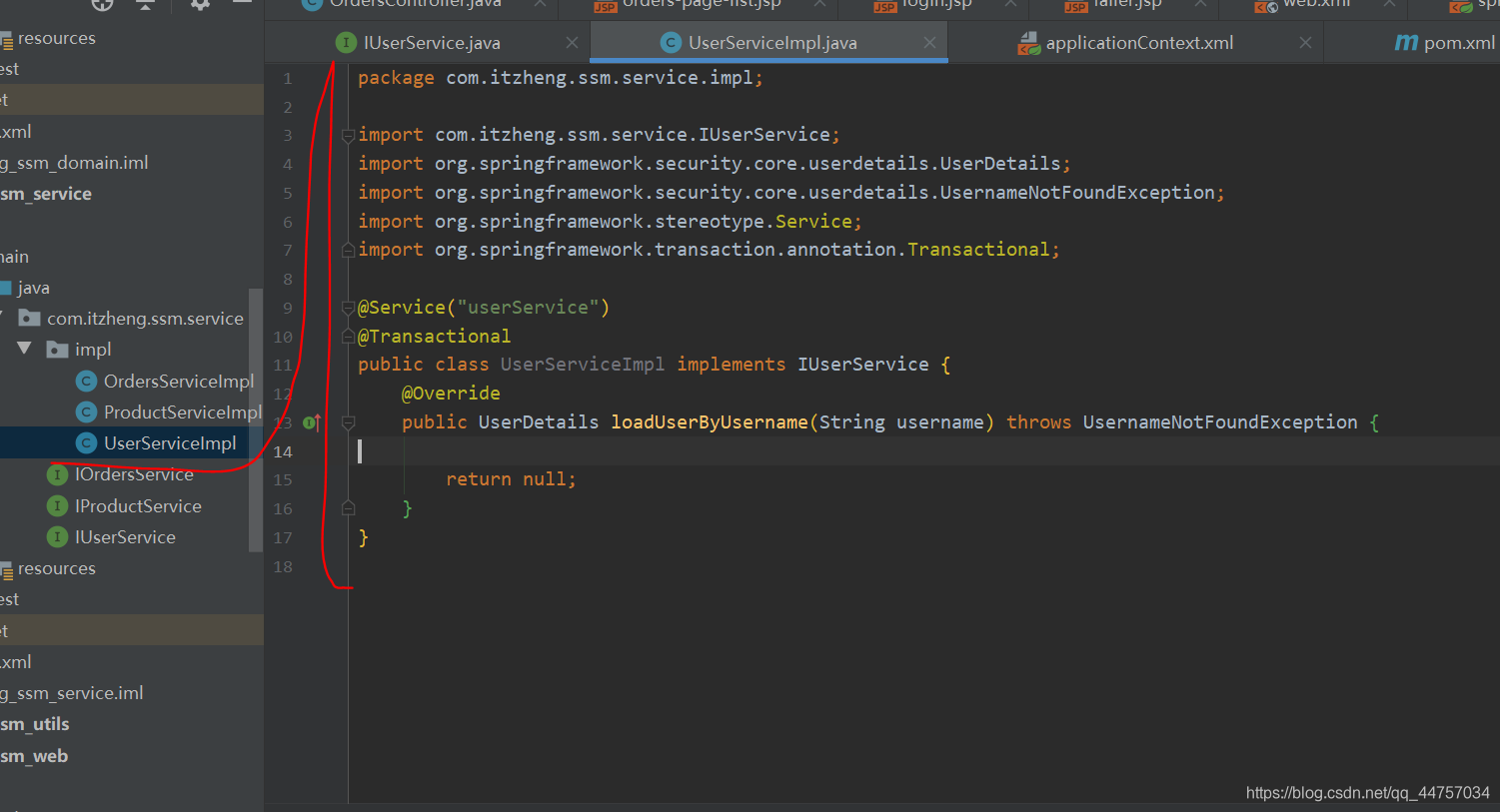
Task: Toggle the method end fold marker on line 16
Action: [348, 508]
